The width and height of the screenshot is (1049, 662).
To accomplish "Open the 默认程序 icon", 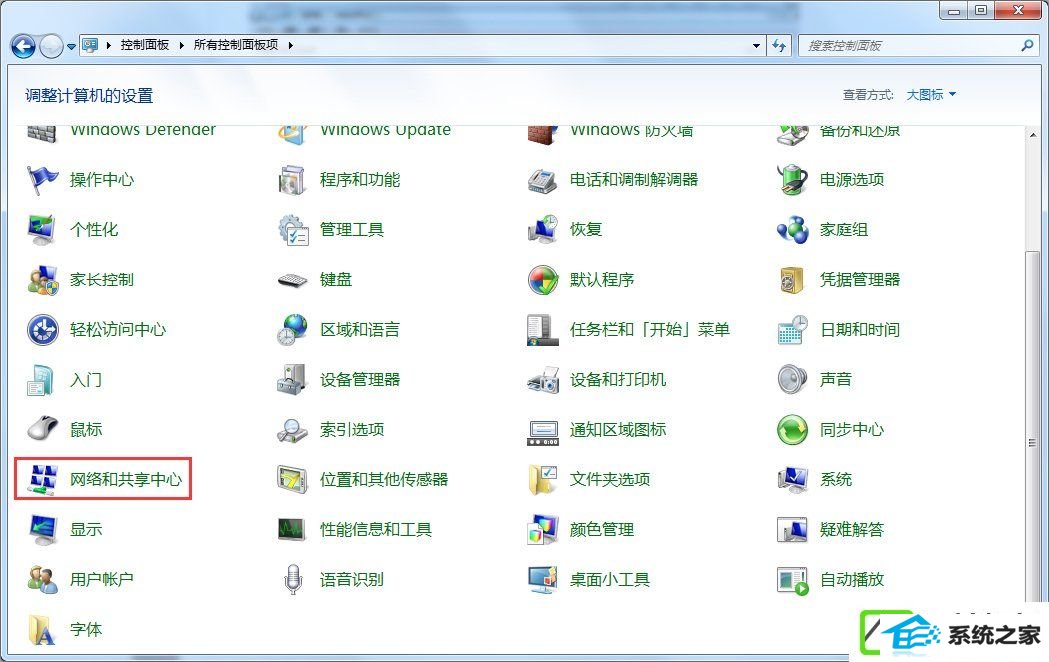I will tap(543, 280).
